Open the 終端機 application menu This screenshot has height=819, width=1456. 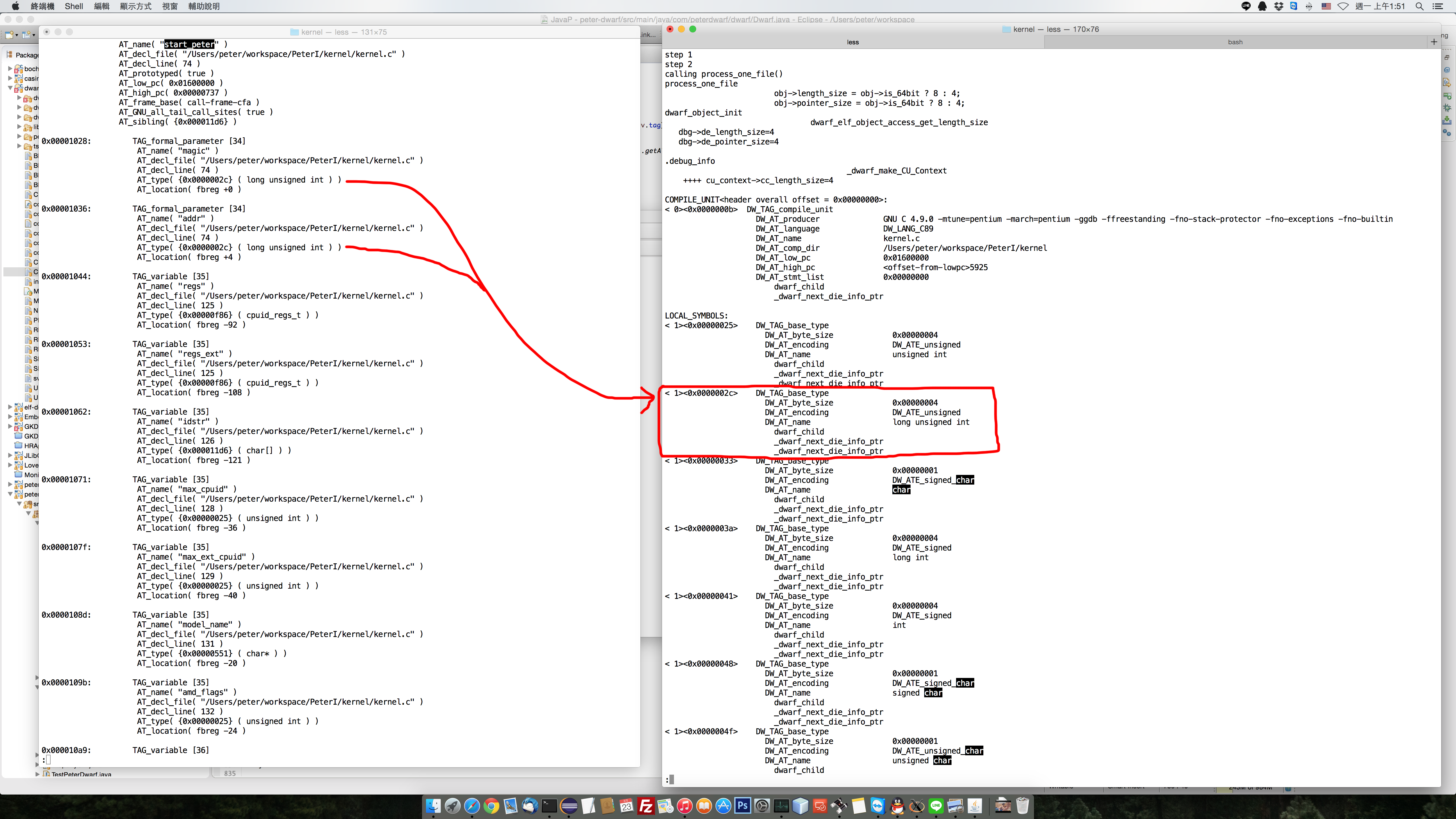[42, 6]
